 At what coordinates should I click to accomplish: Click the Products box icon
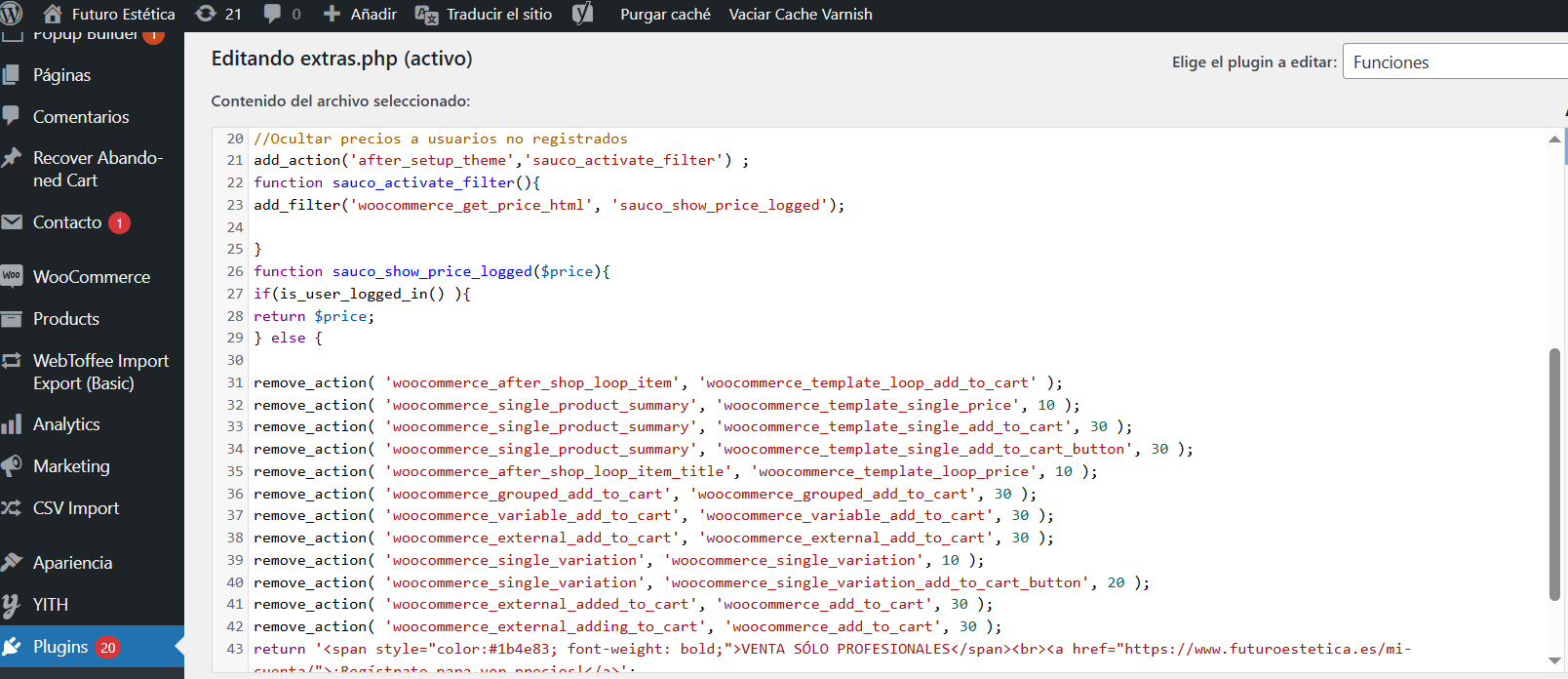12,319
